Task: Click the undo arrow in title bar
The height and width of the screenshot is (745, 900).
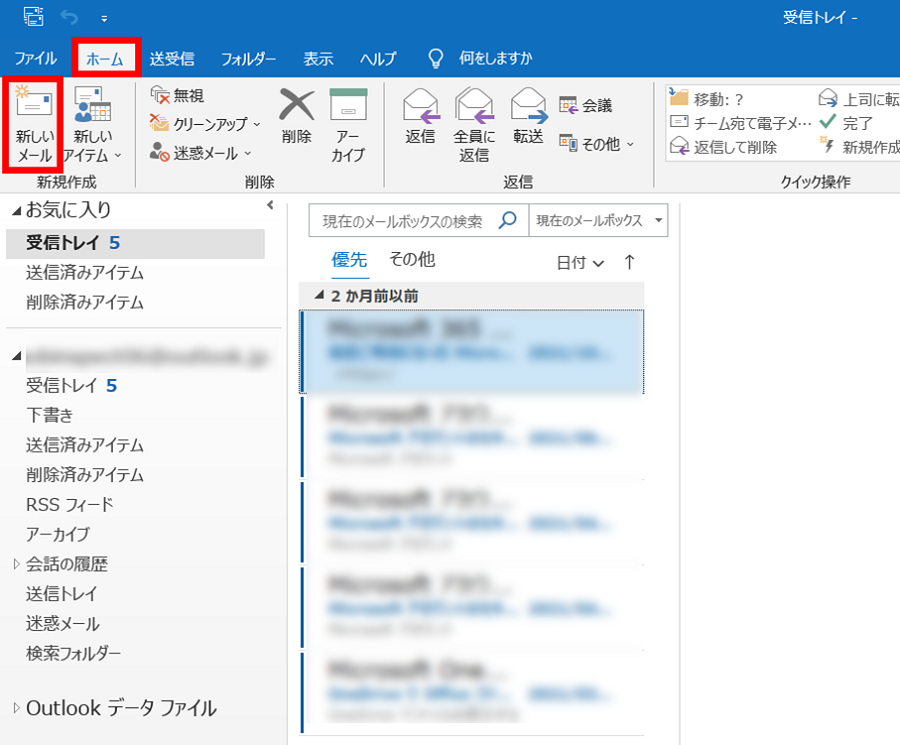Action: [69, 17]
